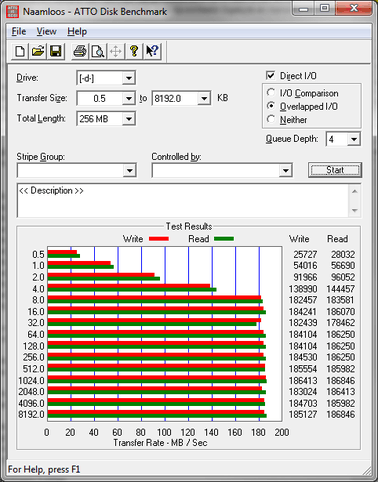Screen dimensions: 378x482
Task: Click write value 184530
Action: [303, 357]
